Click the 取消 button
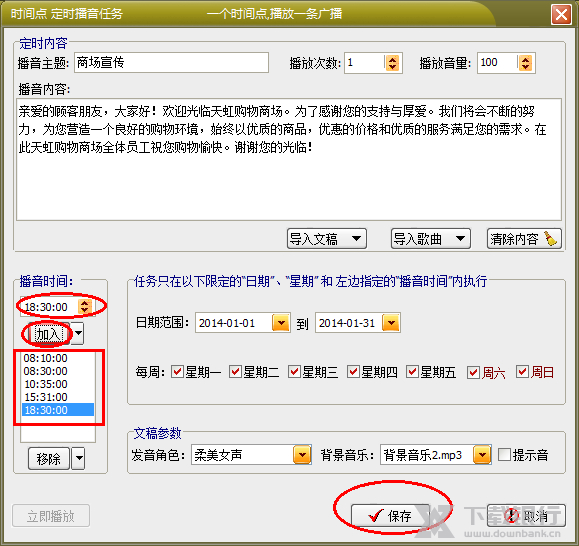 tap(526, 515)
